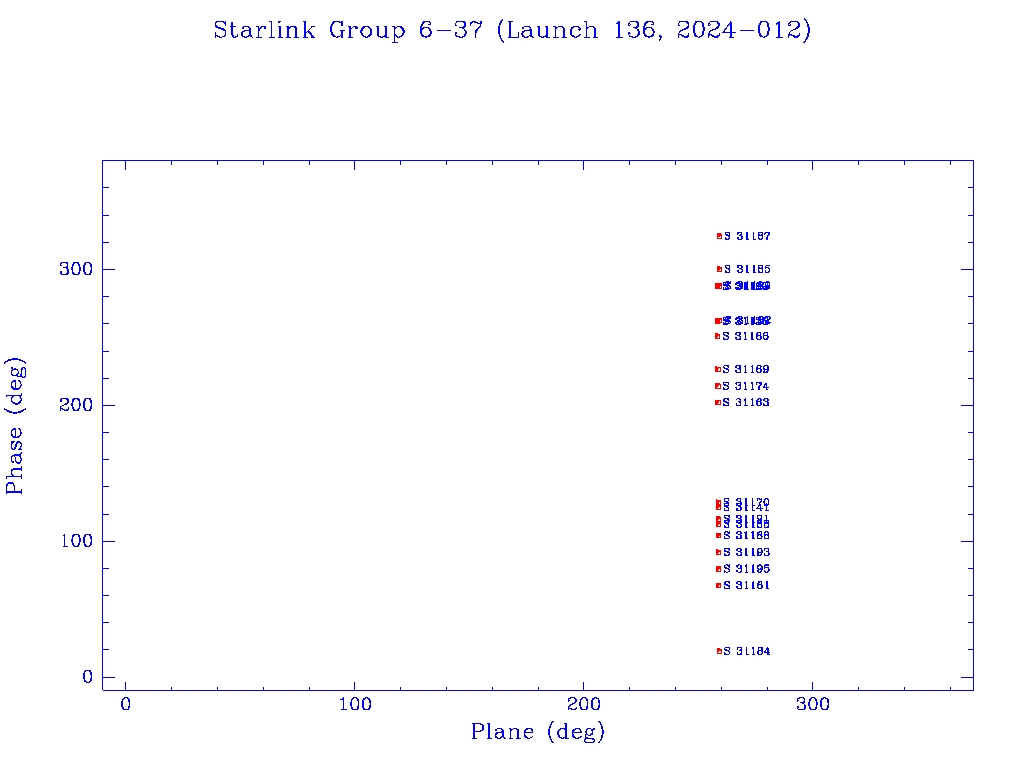Select the red marker beside S 31166
The image size is (1024, 768).
tap(718, 336)
